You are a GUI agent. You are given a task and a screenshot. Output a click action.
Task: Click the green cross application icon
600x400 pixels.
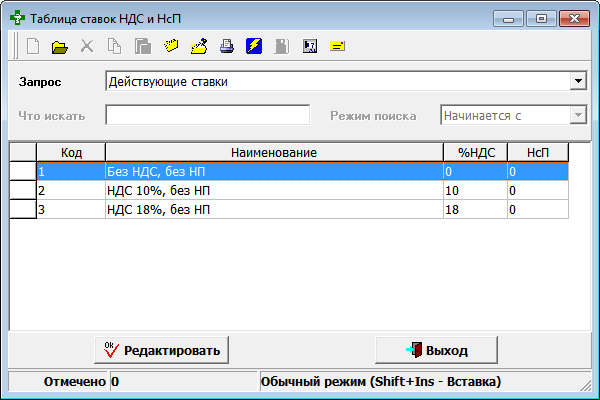tap(17, 18)
